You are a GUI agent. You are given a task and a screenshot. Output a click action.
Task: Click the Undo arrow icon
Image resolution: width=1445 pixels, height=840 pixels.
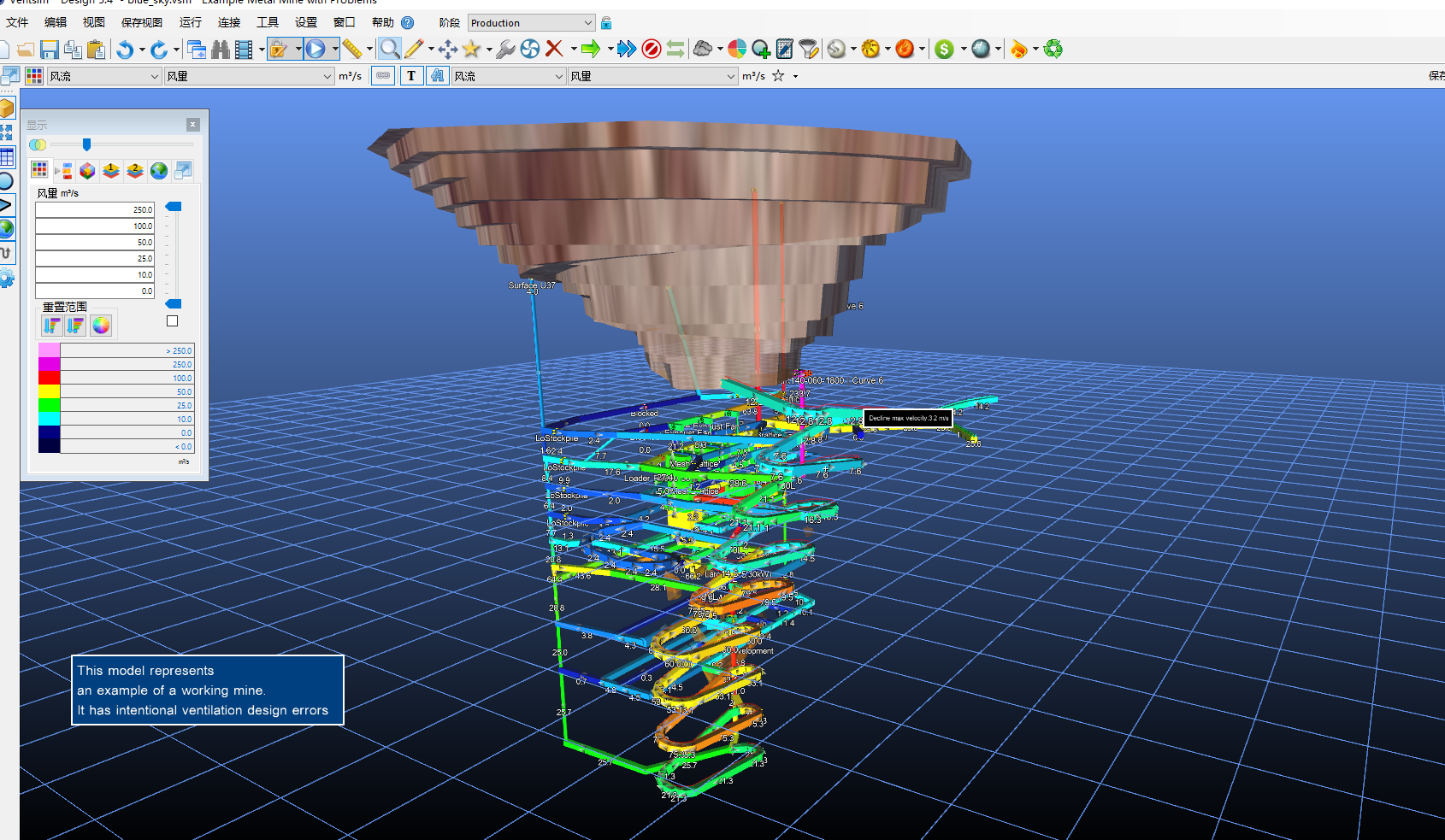pos(125,50)
